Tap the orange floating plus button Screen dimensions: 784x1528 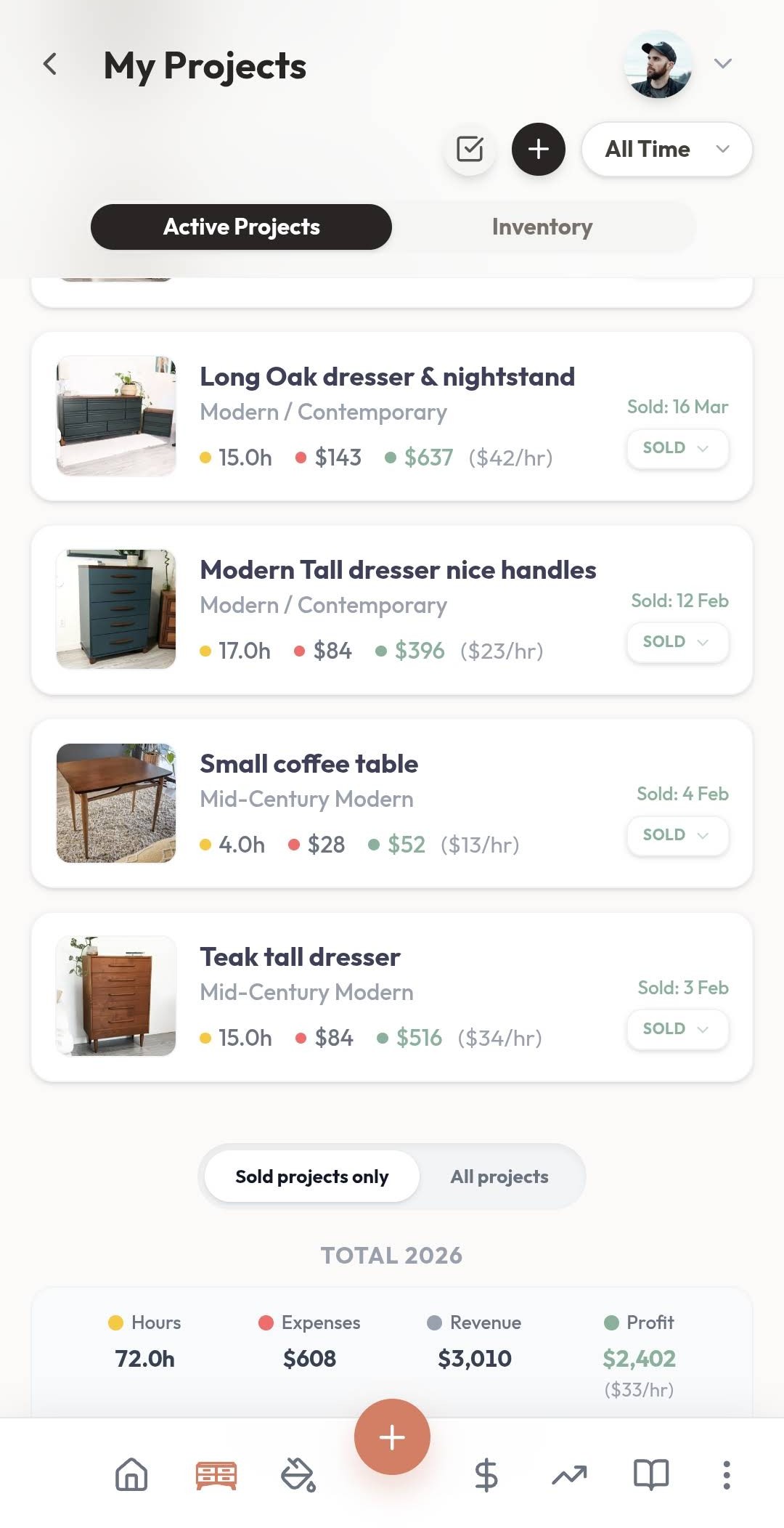coord(392,1436)
